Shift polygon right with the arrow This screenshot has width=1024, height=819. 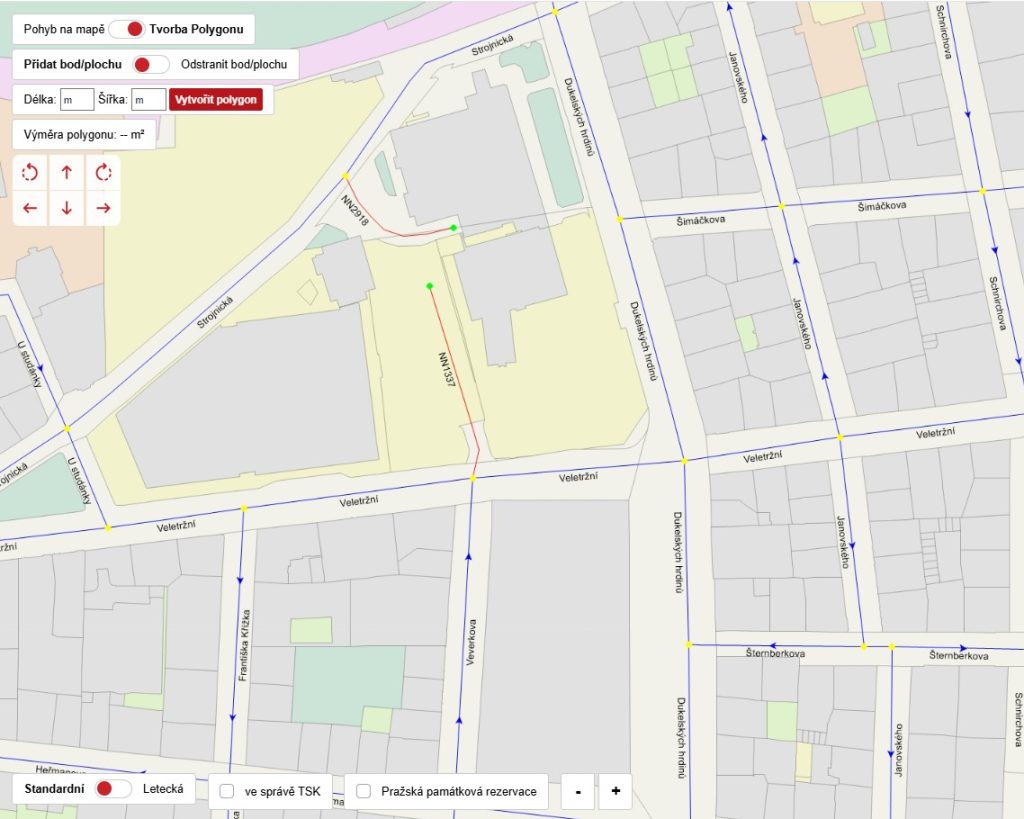103,208
